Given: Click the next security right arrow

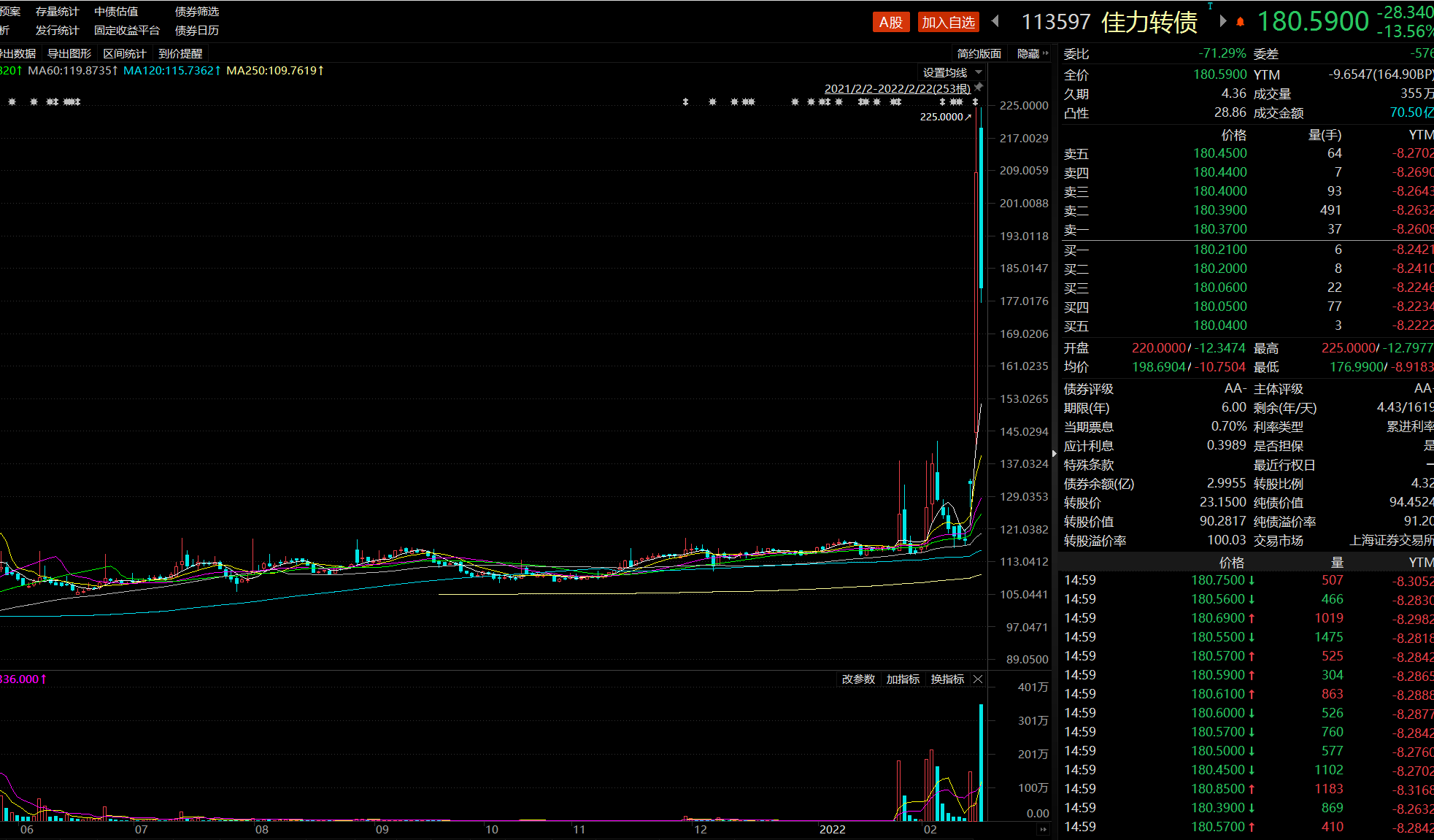Looking at the screenshot, I should pos(1223,21).
